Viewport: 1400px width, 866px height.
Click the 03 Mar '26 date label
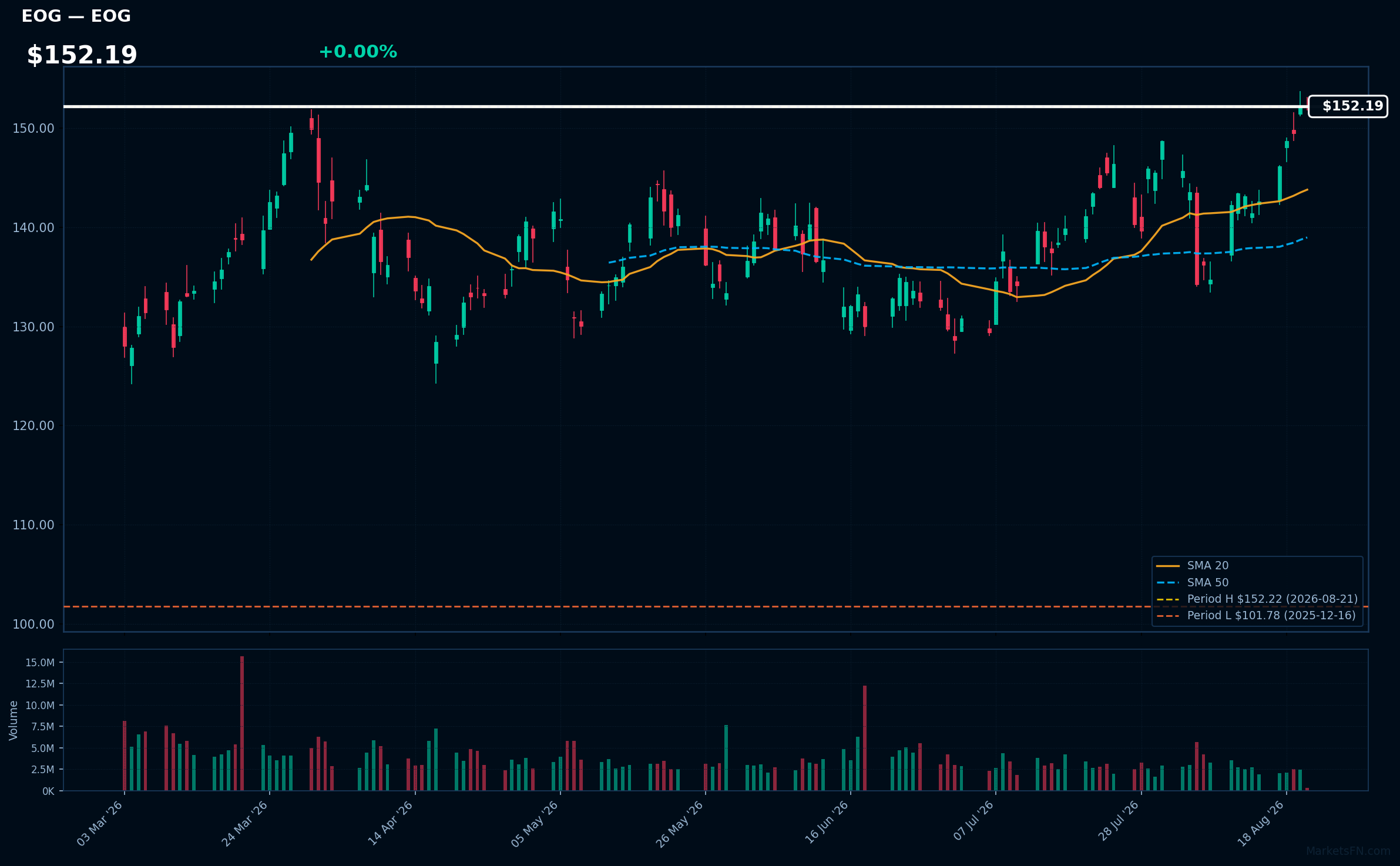click(100, 824)
